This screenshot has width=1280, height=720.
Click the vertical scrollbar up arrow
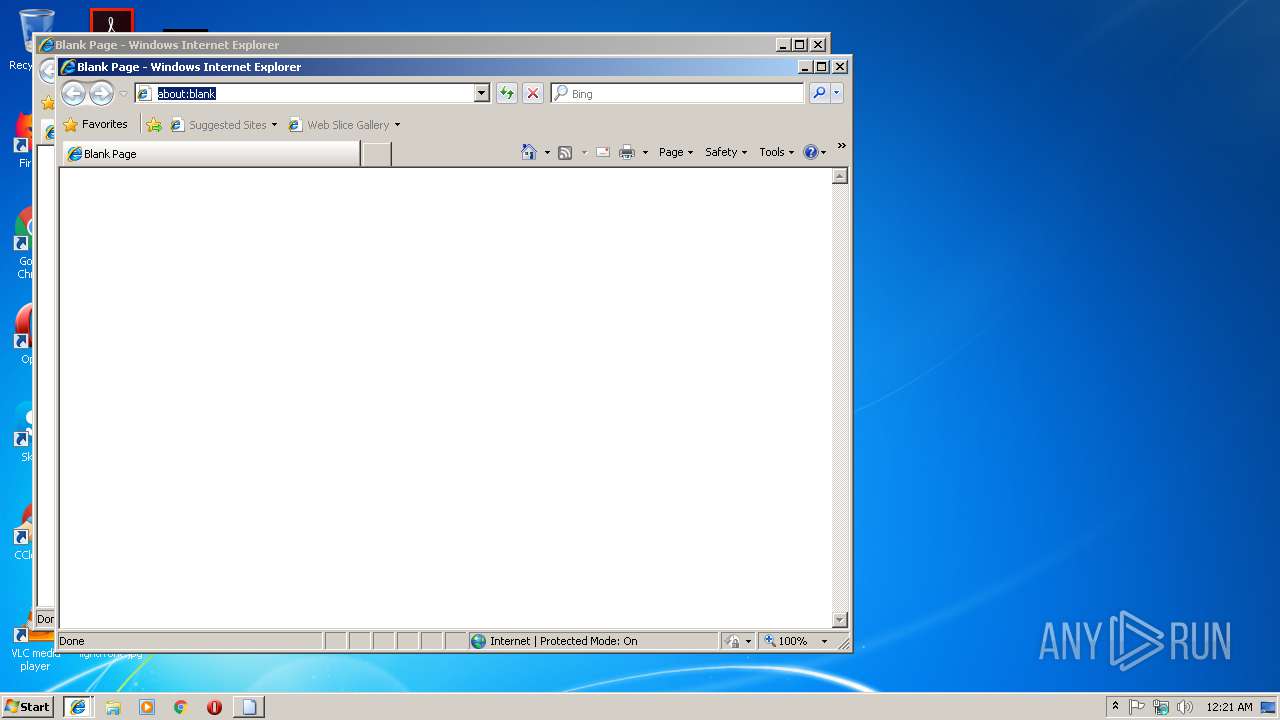click(x=840, y=176)
